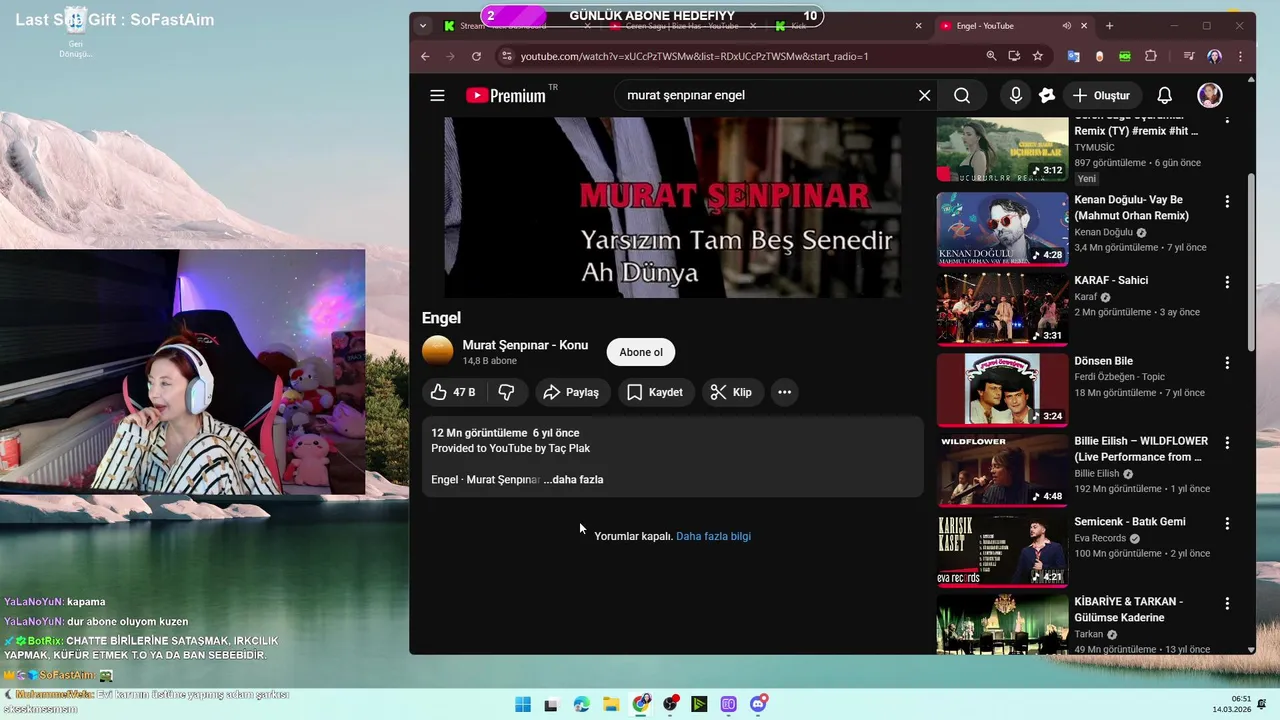Viewport: 1280px width, 720px height.
Task: Start voice search with the microphone icon
Action: click(x=1016, y=95)
